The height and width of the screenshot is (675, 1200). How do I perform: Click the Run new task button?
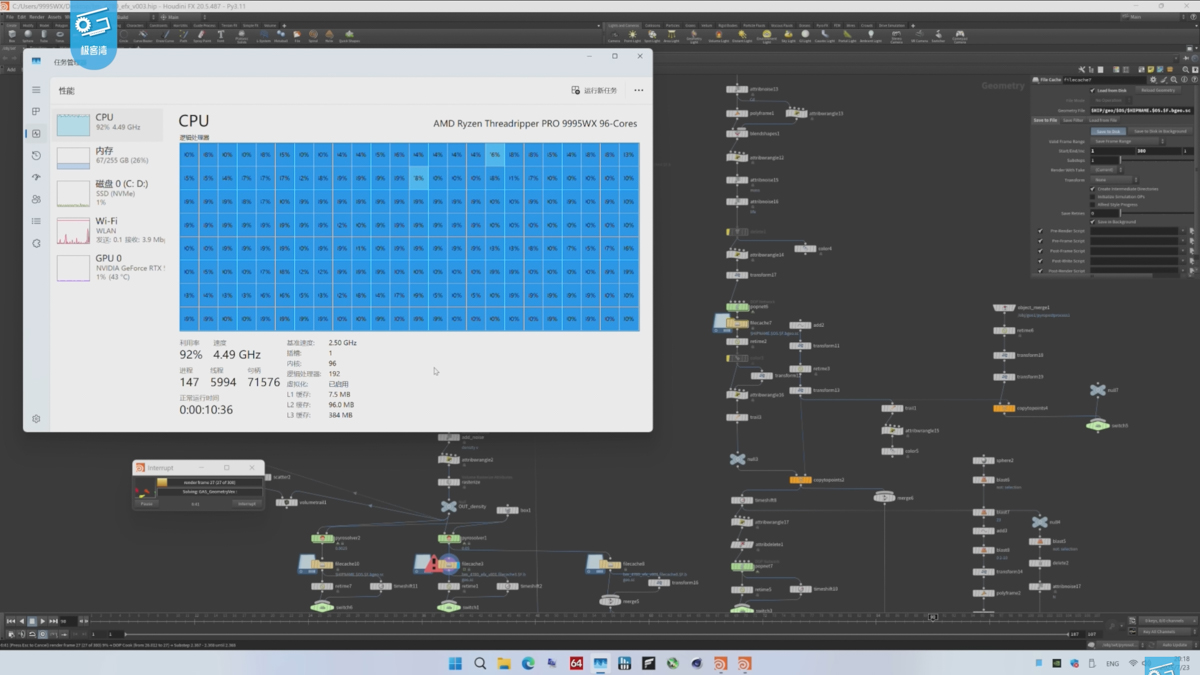tap(594, 90)
